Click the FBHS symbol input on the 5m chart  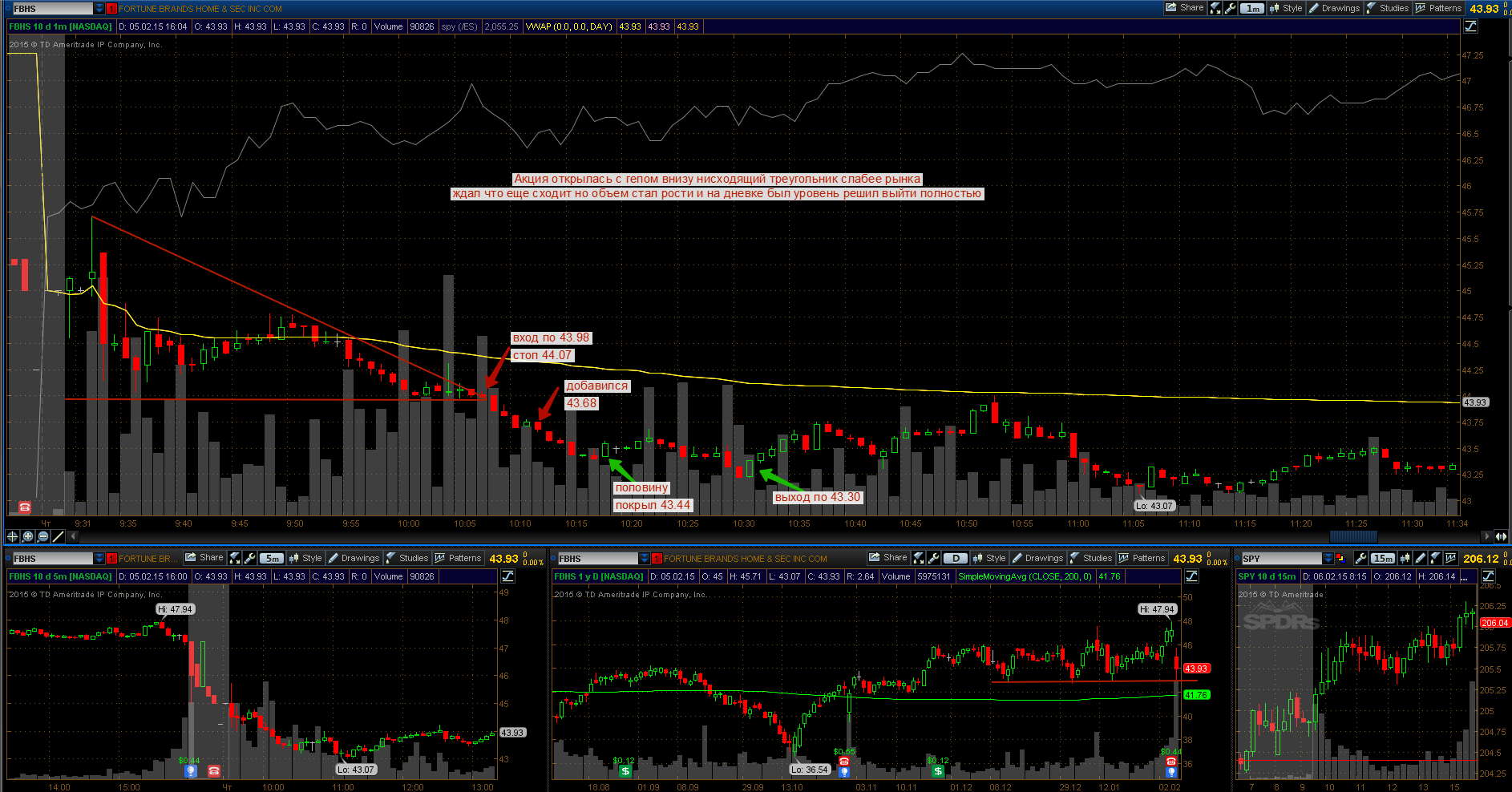coord(52,558)
